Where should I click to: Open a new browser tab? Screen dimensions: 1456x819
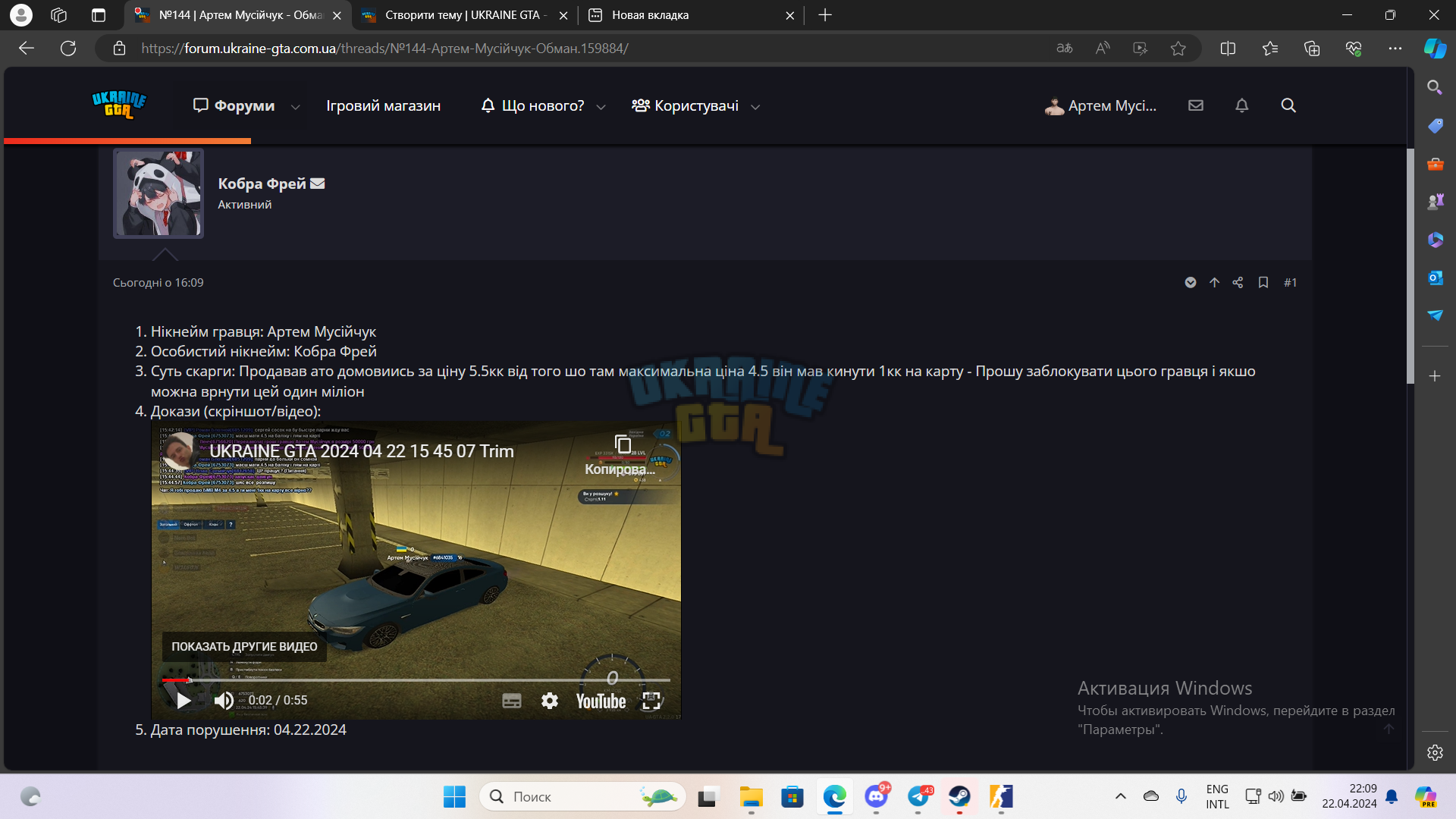click(x=825, y=15)
